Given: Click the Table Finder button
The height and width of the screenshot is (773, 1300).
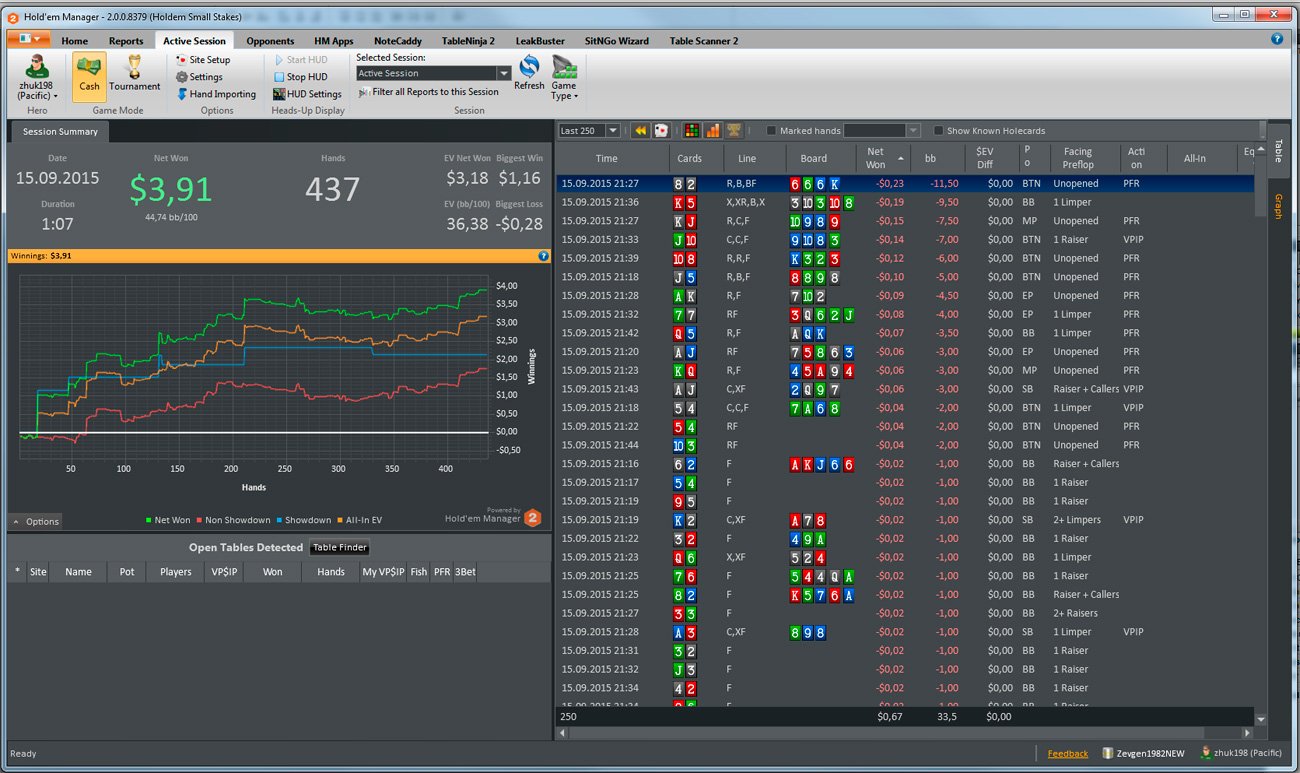Looking at the screenshot, I should [339, 547].
